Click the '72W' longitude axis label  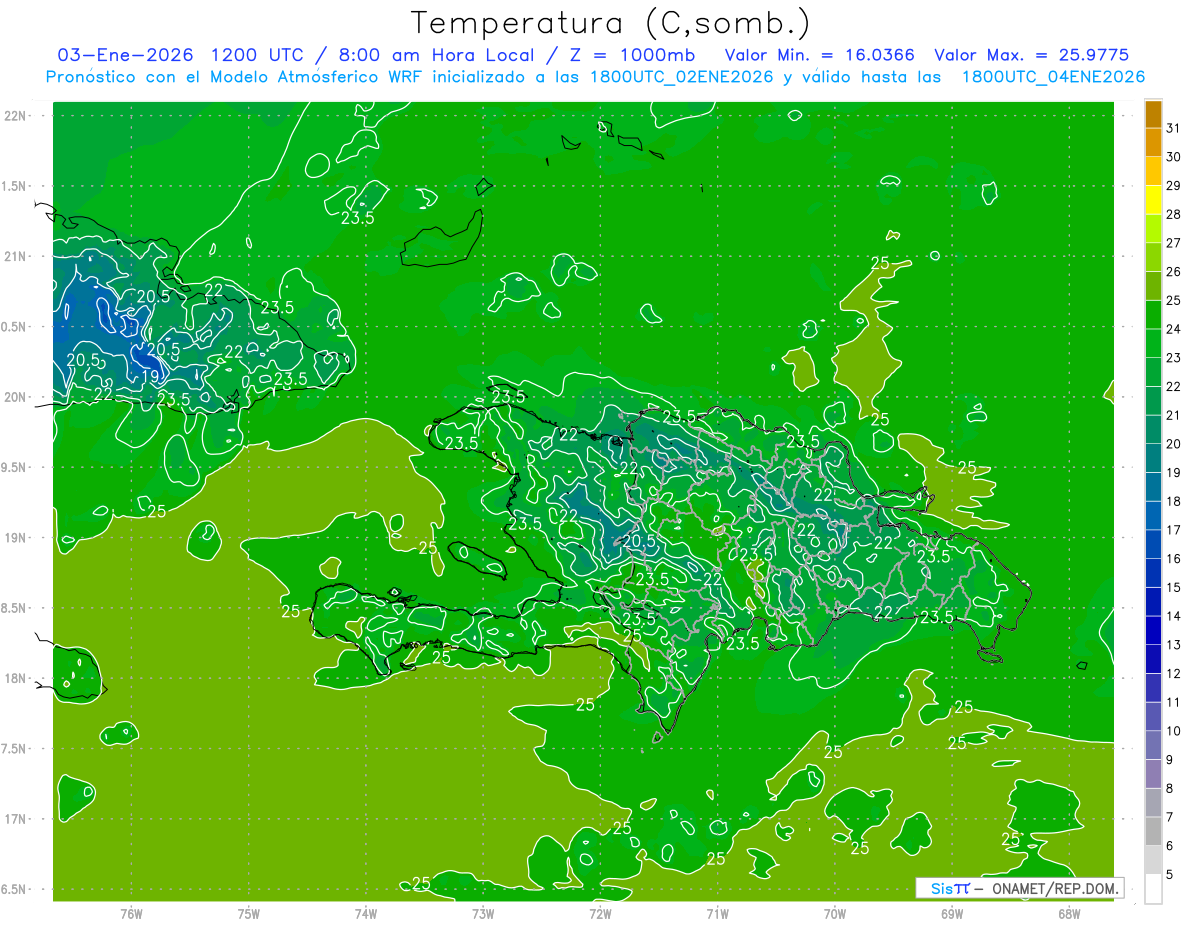[x=600, y=913]
